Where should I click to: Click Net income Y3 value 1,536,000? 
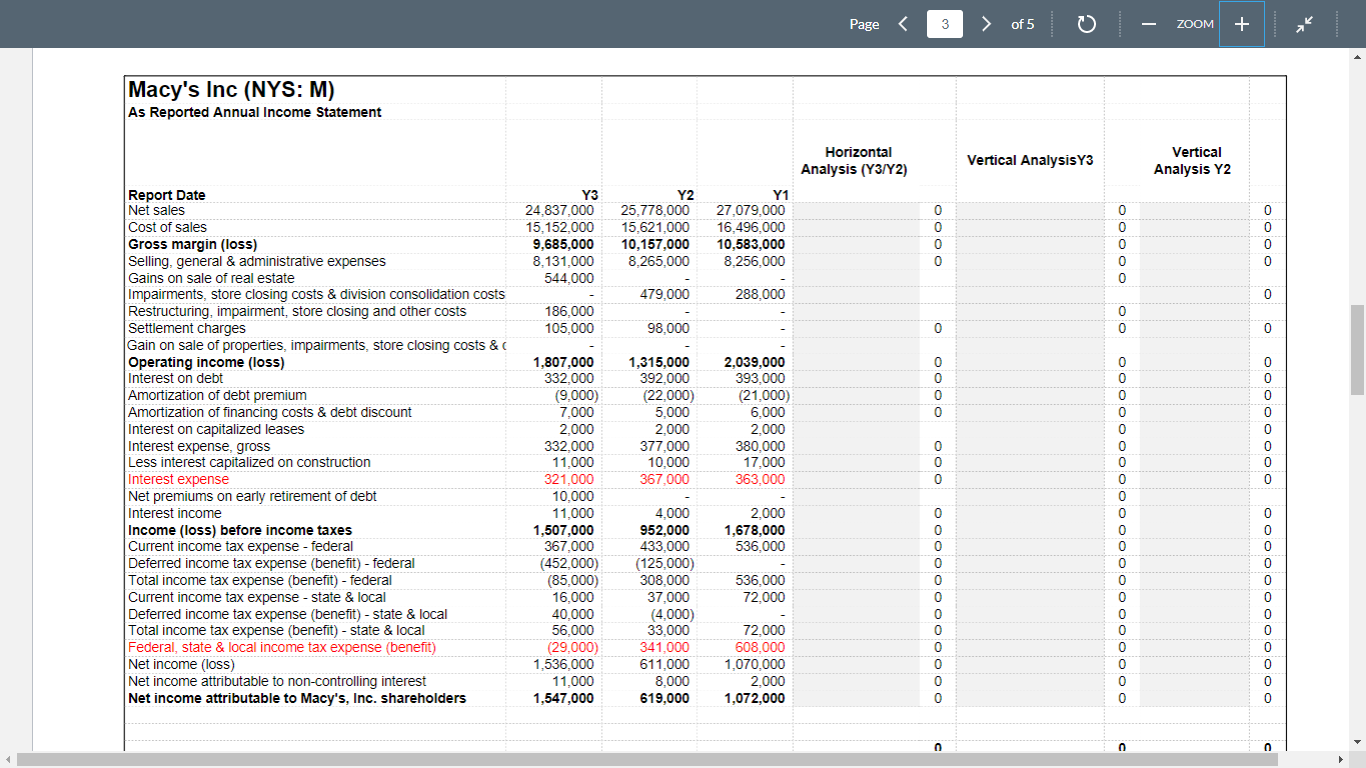(563, 664)
